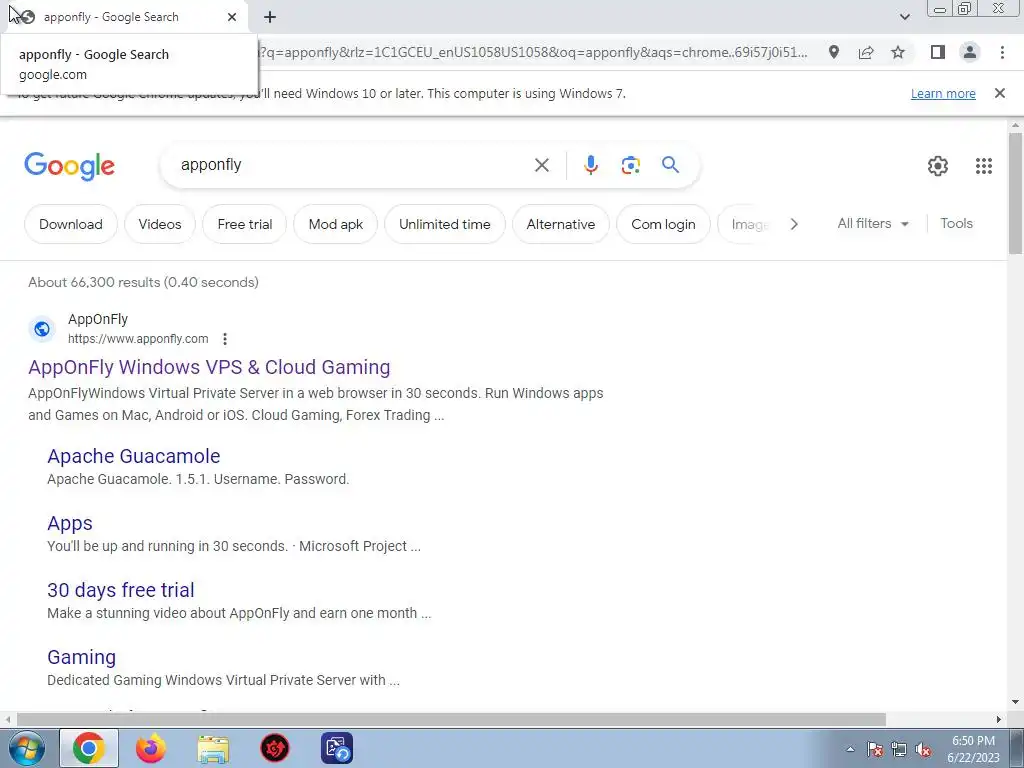This screenshot has height=768, width=1024.
Task: Open the Apps sitelink
Action: click(x=70, y=523)
